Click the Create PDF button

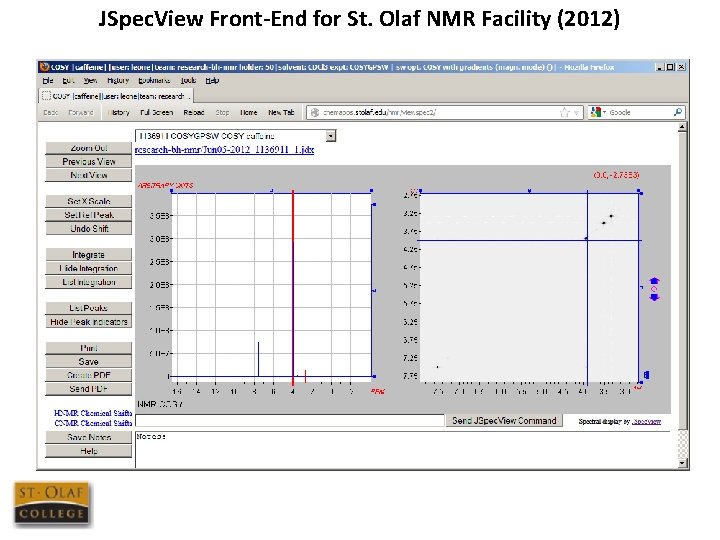click(x=89, y=375)
